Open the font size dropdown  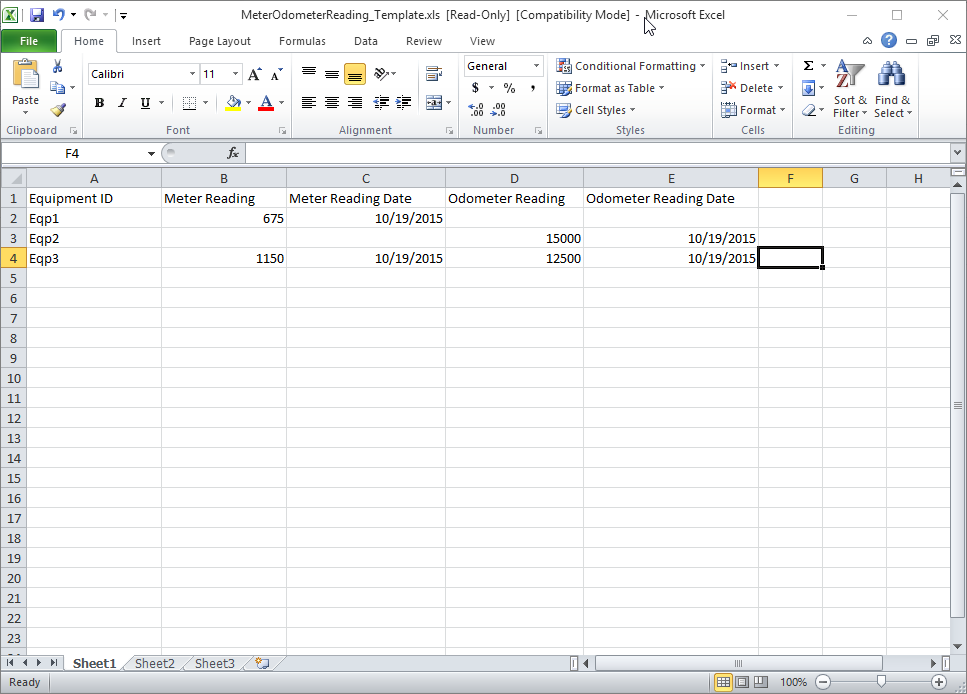tap(234, 73)
